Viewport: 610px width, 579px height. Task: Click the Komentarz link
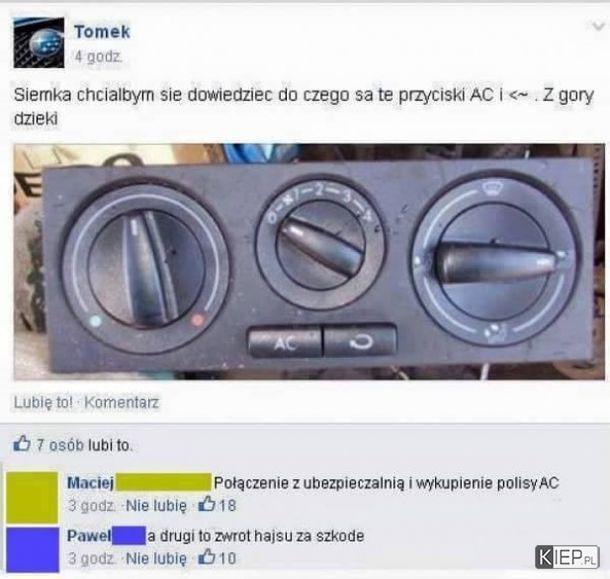pyautogui.click(x=122, y=402)
